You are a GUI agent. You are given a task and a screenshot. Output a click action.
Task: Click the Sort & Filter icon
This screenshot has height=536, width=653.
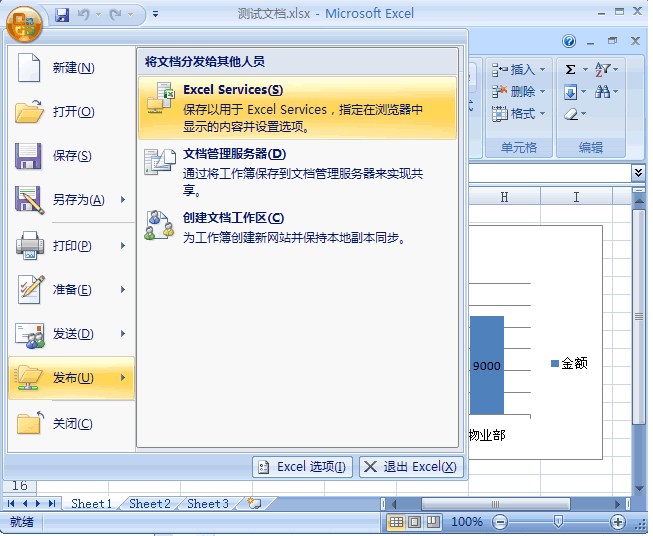602,69
